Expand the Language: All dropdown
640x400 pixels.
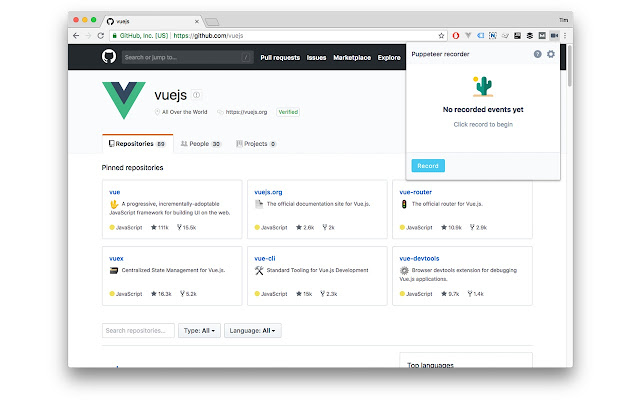click(252, 331)
